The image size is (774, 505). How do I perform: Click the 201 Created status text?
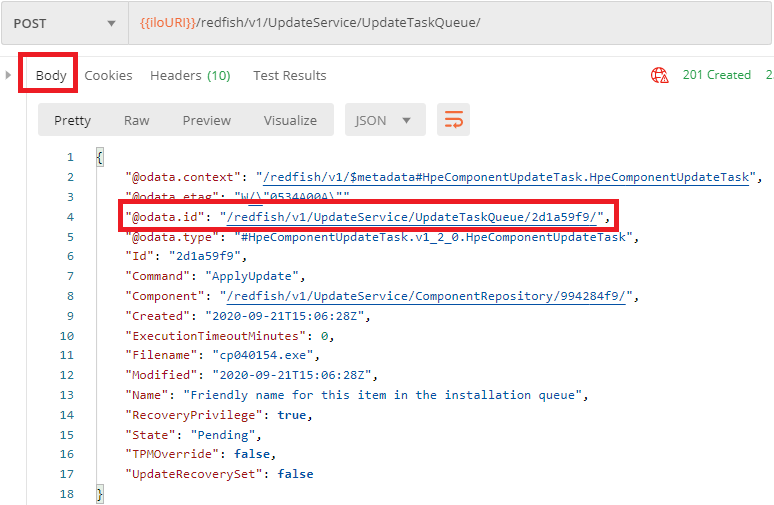click(716, 75)
